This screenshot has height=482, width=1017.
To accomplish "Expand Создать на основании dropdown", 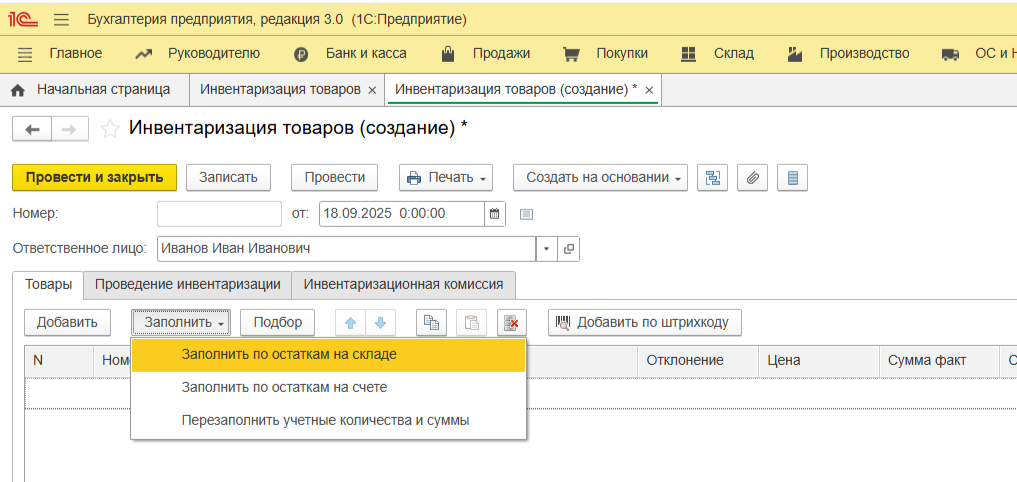I will click(600, 178).
